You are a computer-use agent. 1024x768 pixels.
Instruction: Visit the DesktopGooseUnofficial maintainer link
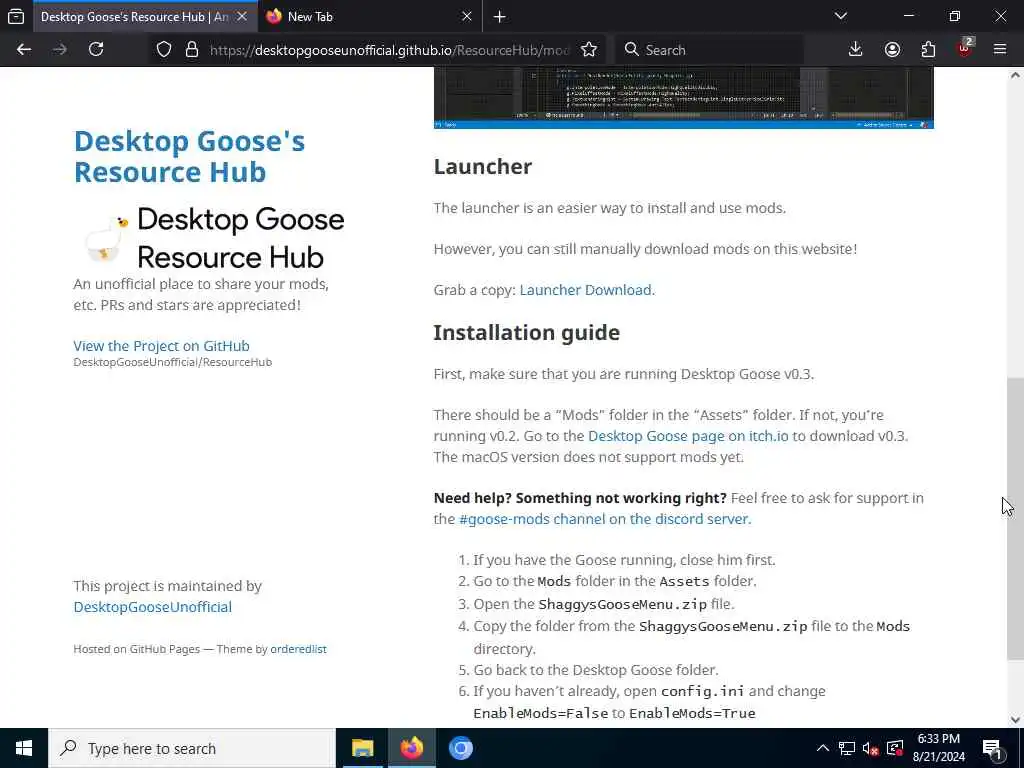152,607
